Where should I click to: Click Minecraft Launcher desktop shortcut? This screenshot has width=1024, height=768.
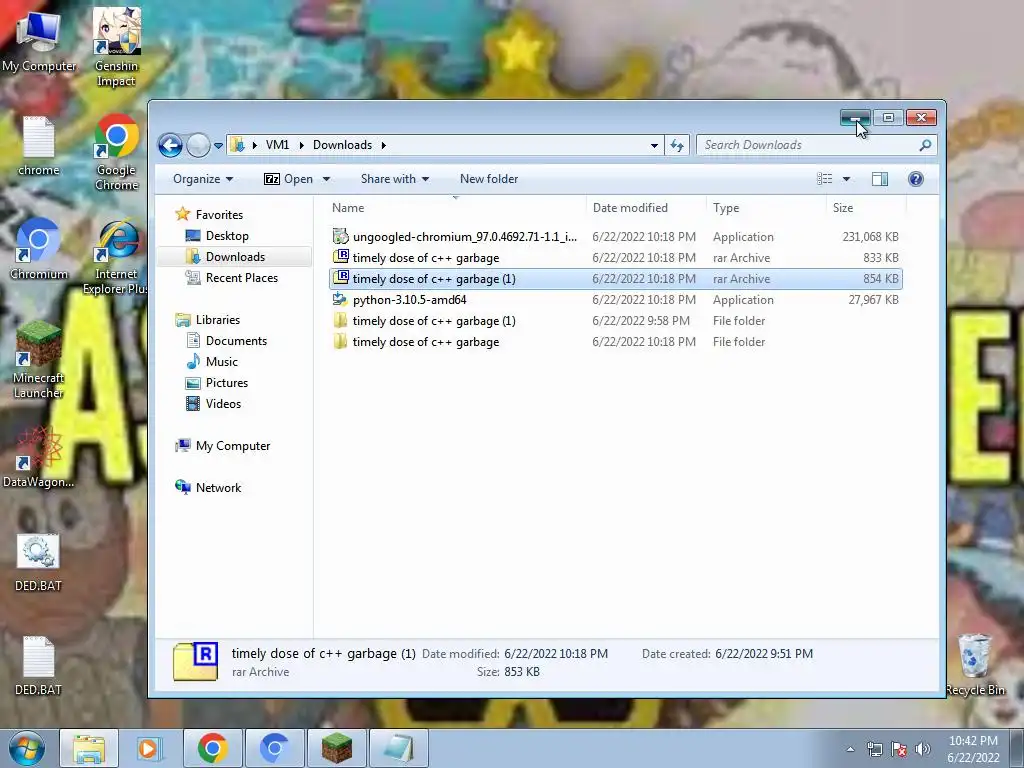39,360
